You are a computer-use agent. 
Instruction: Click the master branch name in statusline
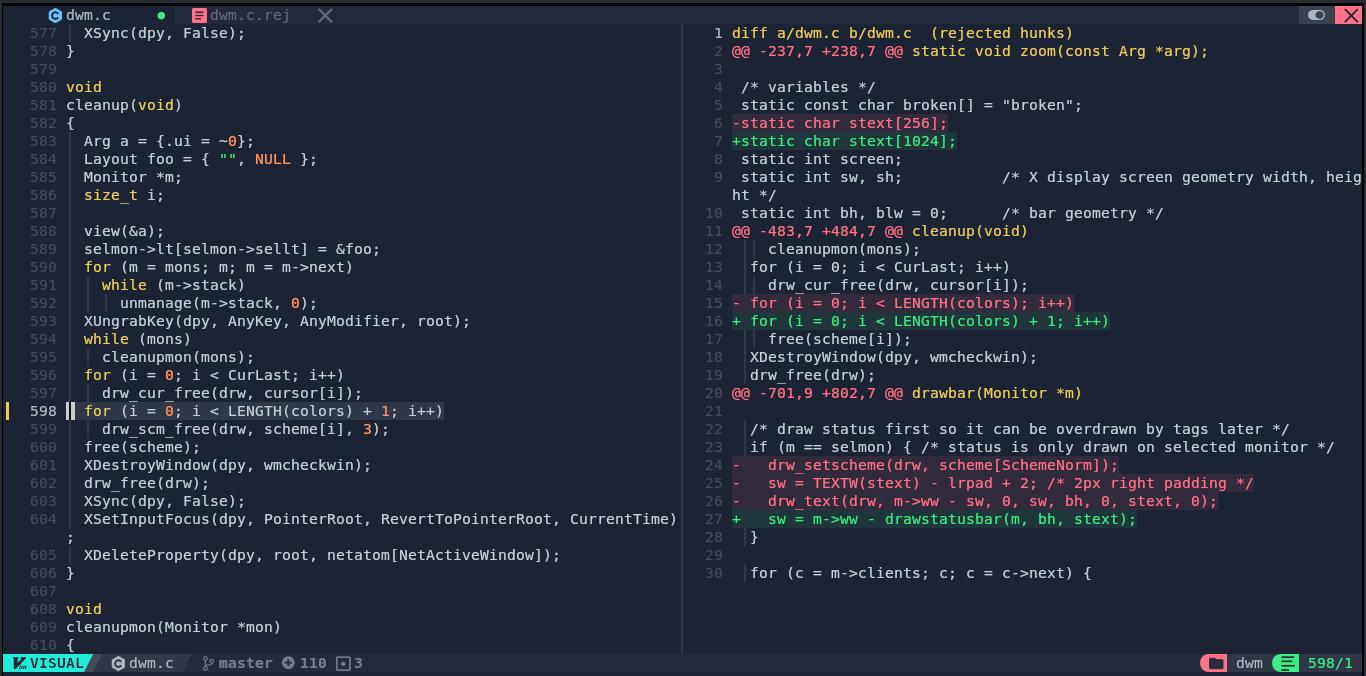pos(245,663)
